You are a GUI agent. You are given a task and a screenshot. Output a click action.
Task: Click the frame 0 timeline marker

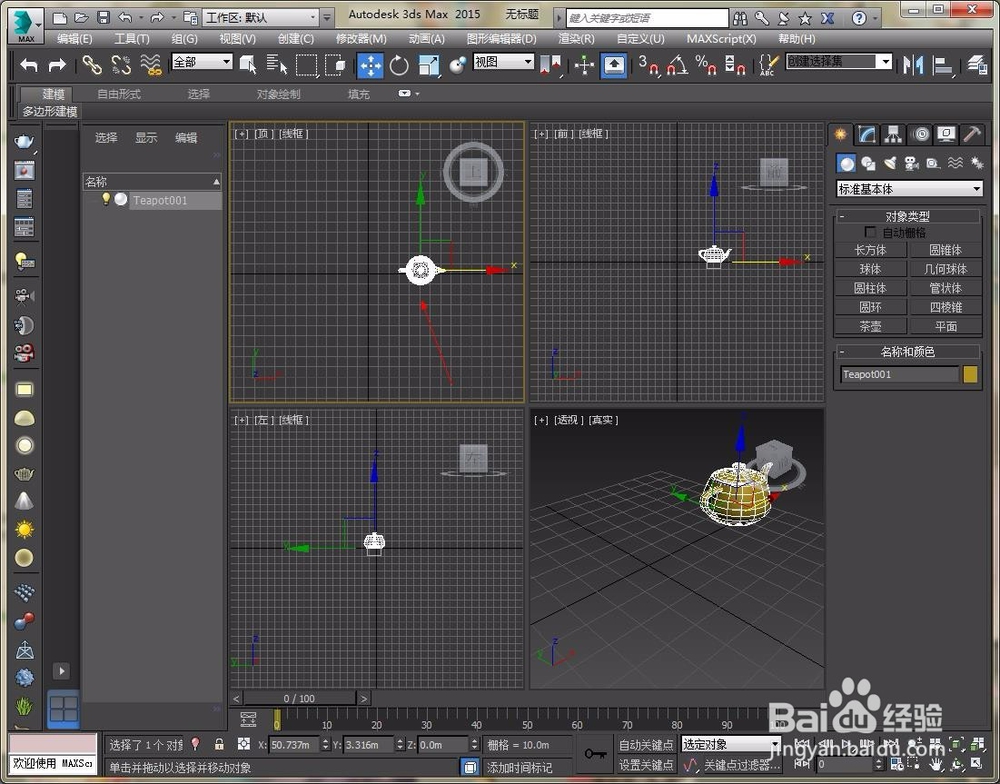pos(277,720)
